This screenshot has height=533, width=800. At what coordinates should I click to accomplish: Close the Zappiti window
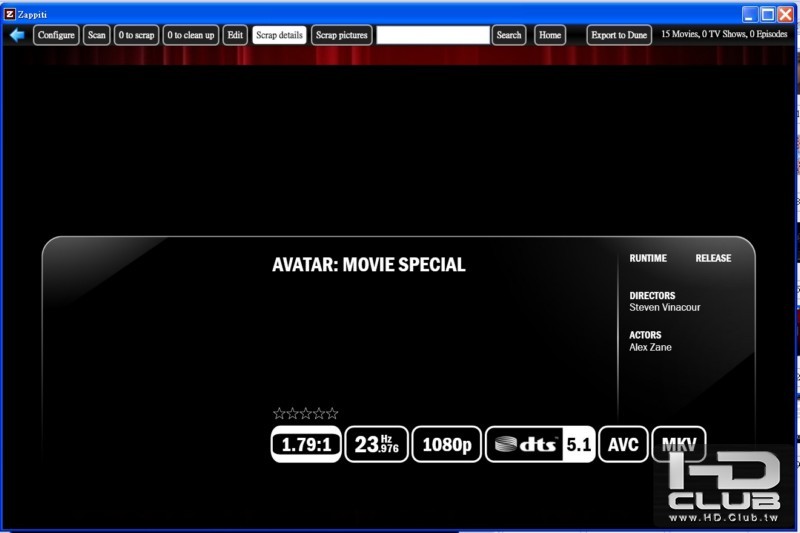785,14
